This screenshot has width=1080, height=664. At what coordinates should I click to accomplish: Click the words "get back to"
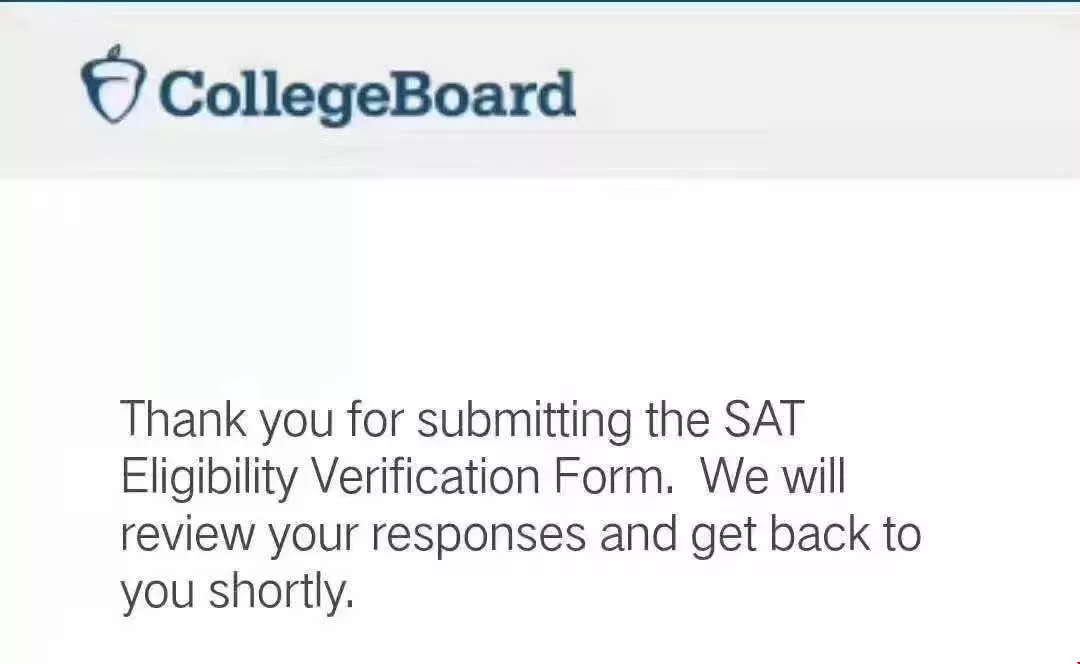[x=806, y=535]
